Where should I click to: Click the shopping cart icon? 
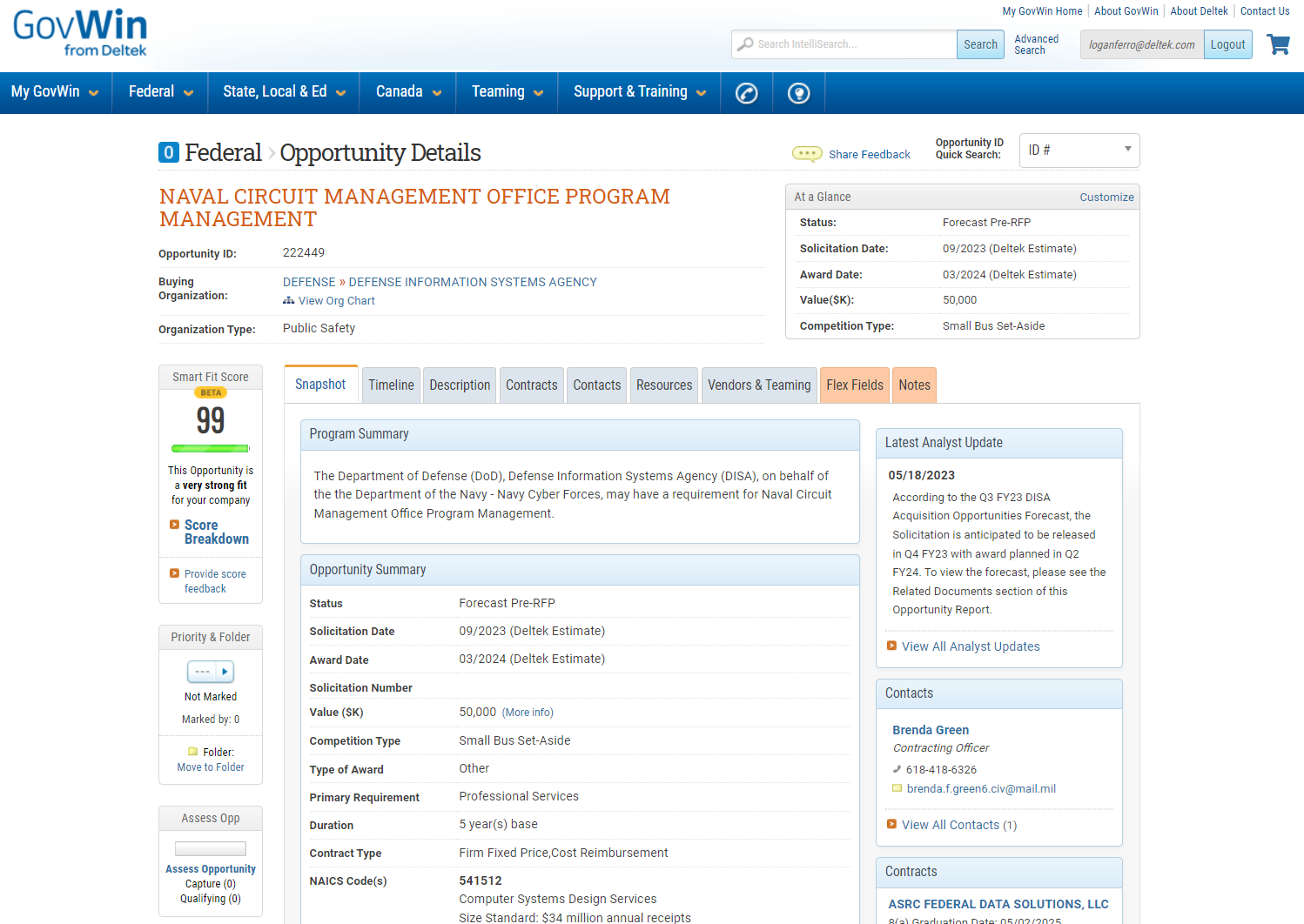coord(1278,44)
